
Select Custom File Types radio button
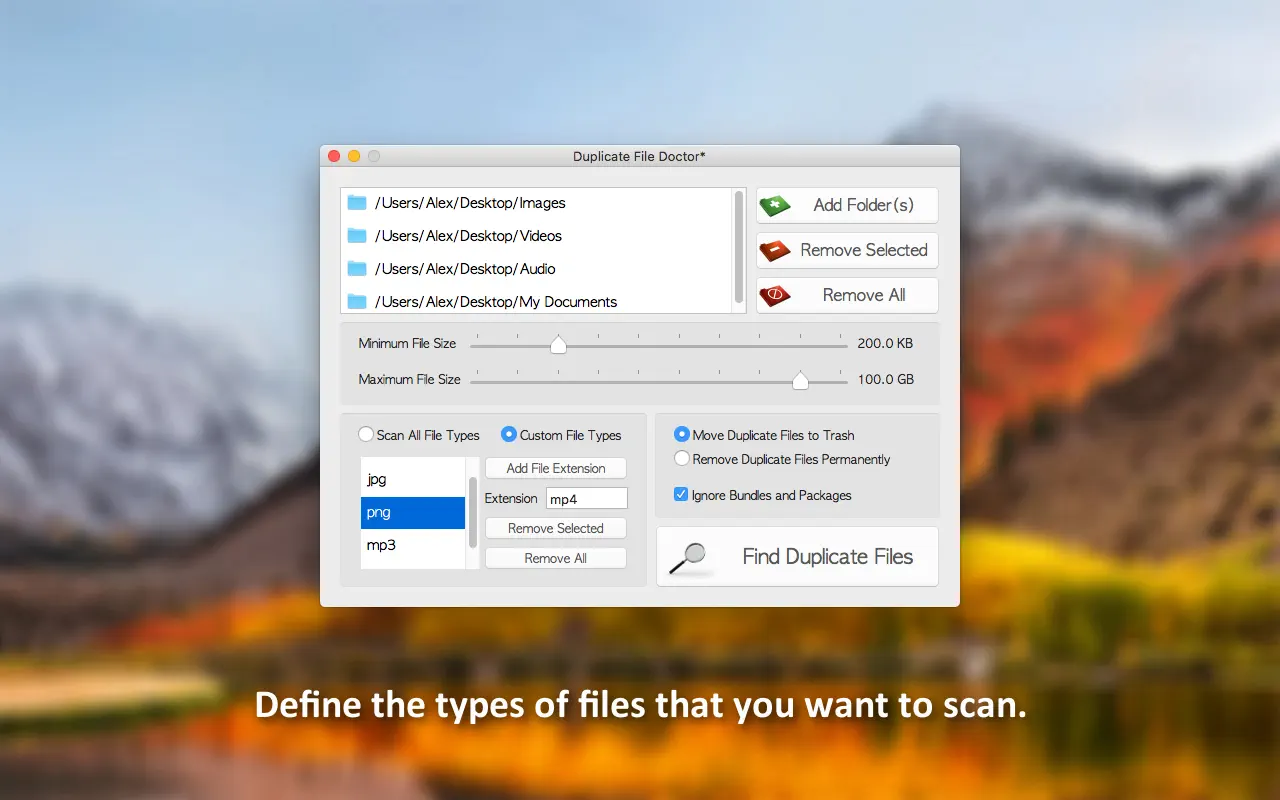tap(509, 435)
